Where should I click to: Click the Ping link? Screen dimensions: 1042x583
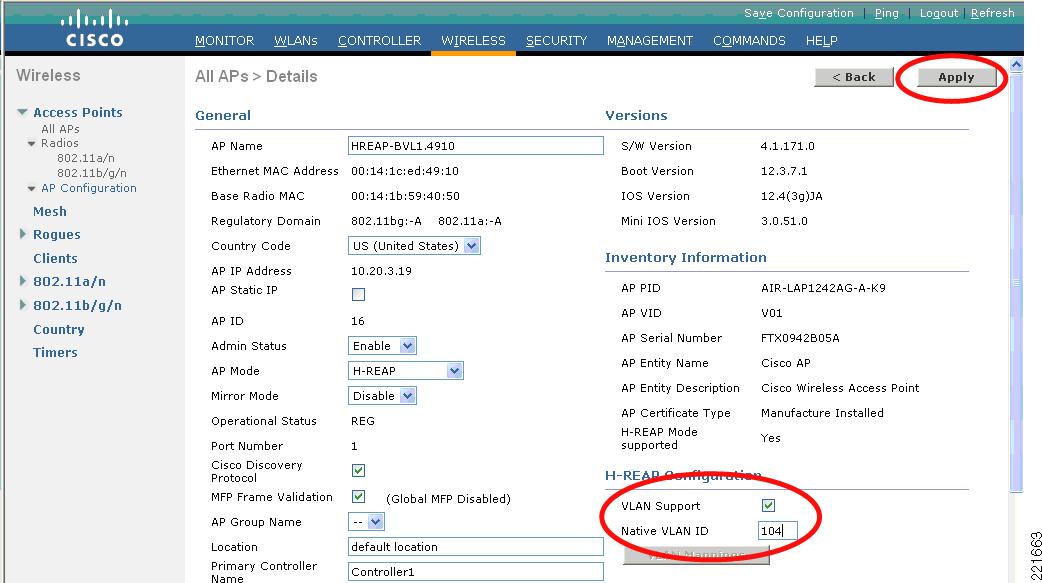tap(886, 13)
